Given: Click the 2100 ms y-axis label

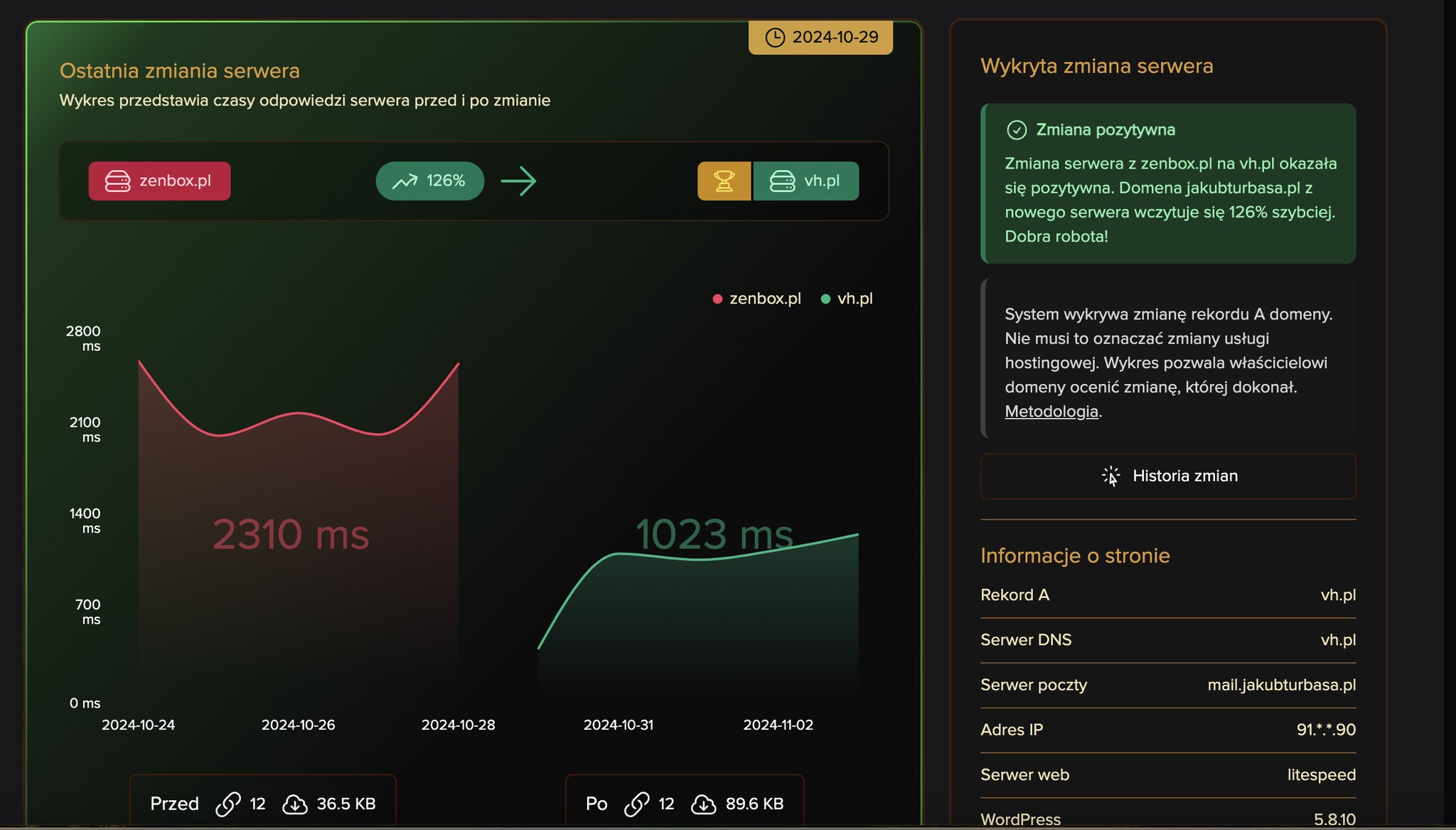Looking at the screenshot, I should (85, 430).
